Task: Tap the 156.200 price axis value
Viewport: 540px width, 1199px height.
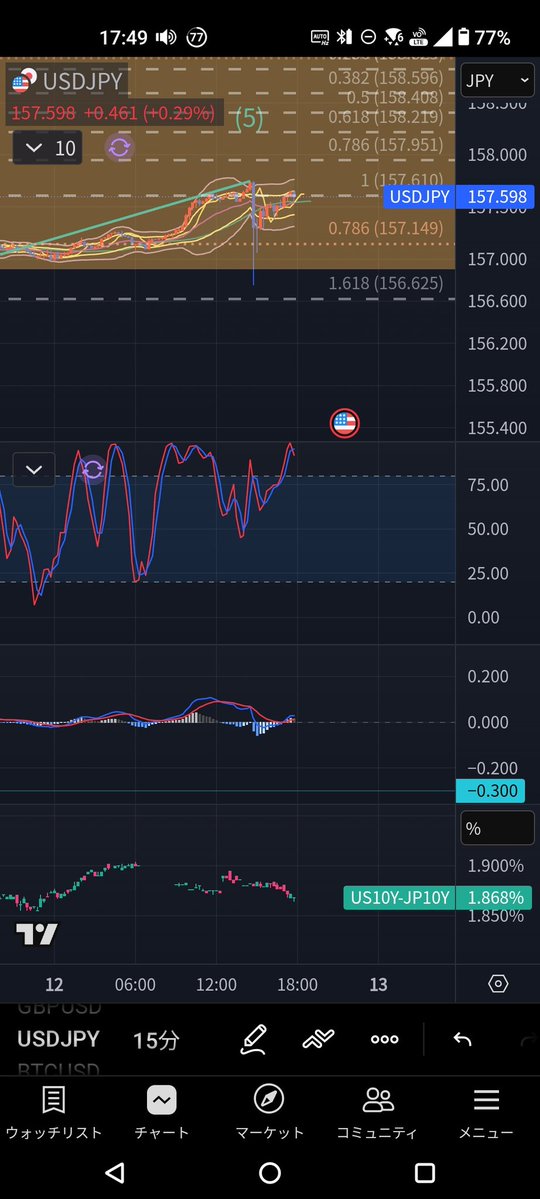Action: coord(497,343)
